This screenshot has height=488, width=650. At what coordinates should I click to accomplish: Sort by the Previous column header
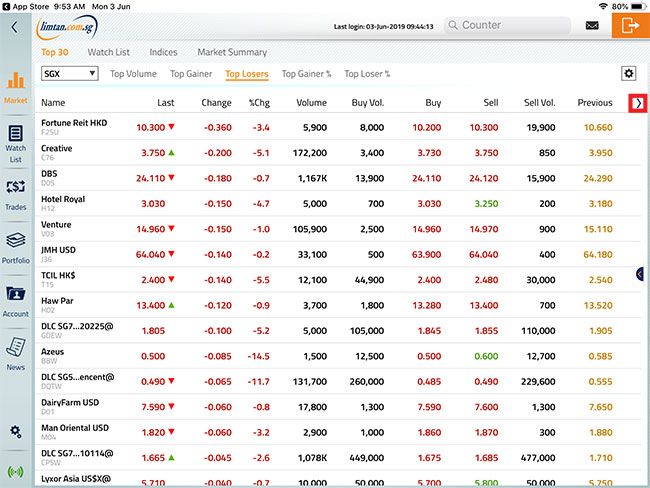pyautogui.click(x=595, y=103)
